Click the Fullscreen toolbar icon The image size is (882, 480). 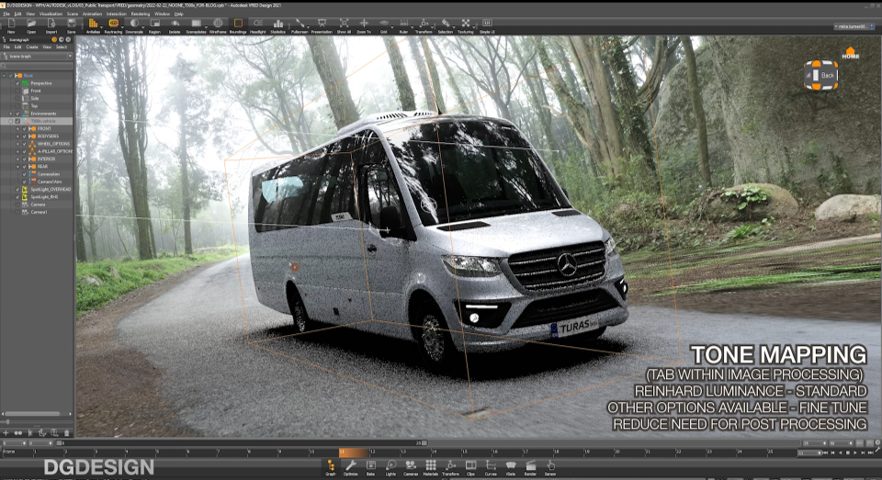pos(299,25)
